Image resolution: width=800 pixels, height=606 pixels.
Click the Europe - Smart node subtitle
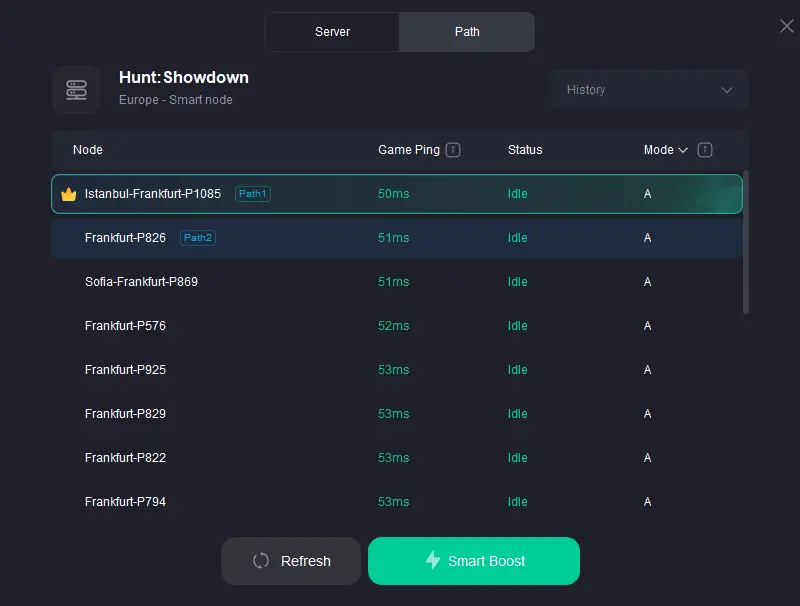176,100
